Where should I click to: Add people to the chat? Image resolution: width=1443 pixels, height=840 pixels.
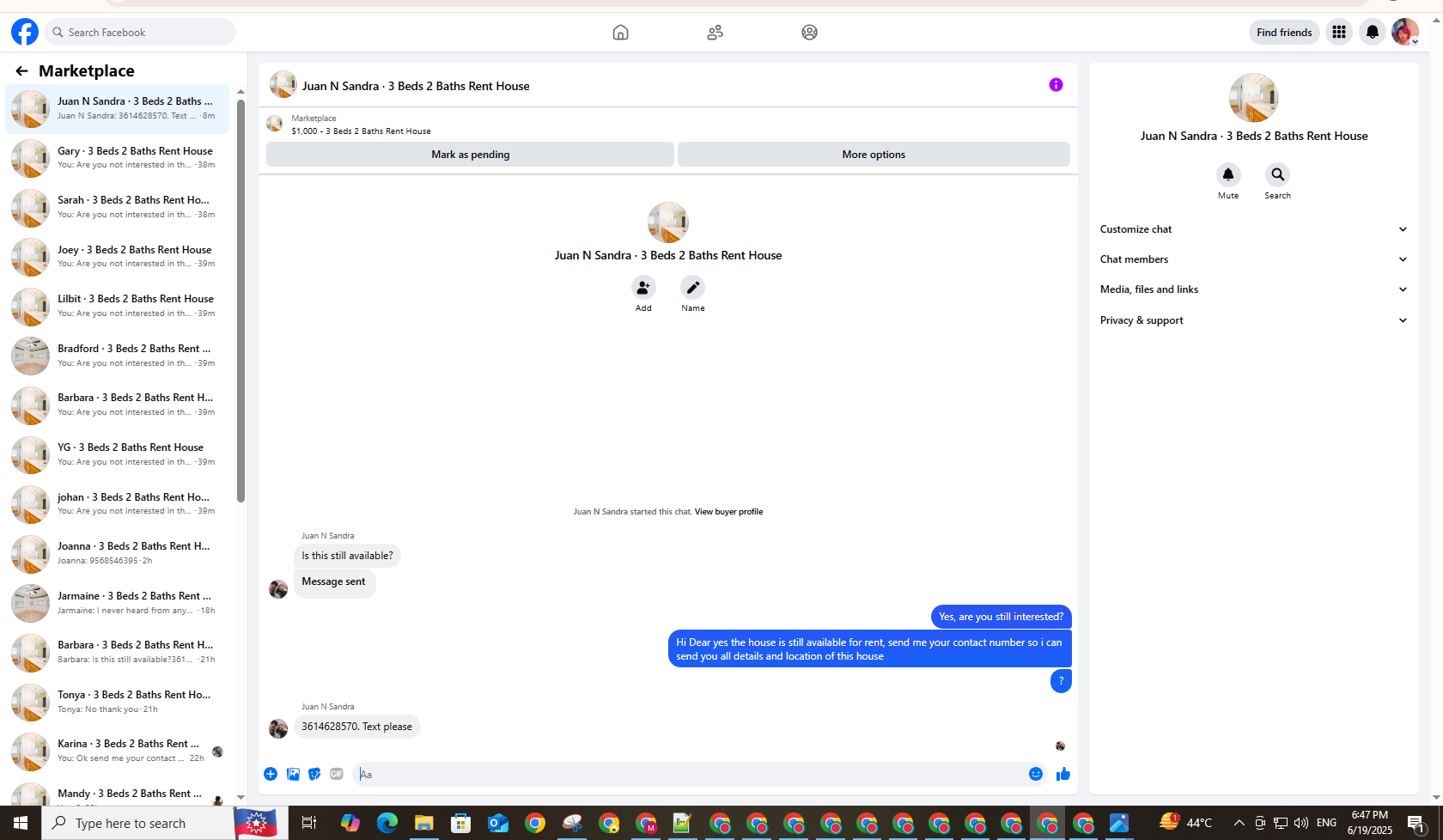pos(643,287)
